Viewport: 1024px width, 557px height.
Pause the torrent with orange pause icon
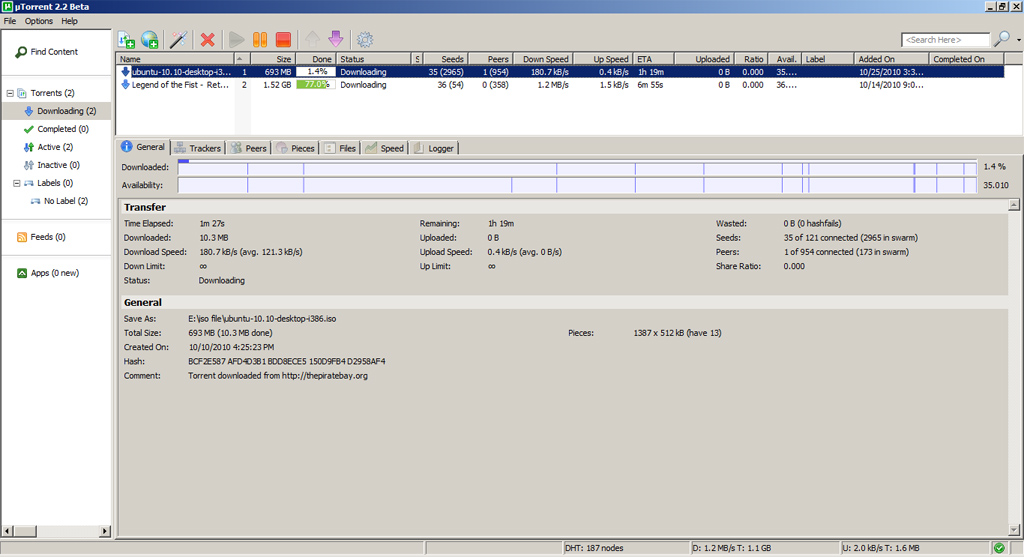260,40
